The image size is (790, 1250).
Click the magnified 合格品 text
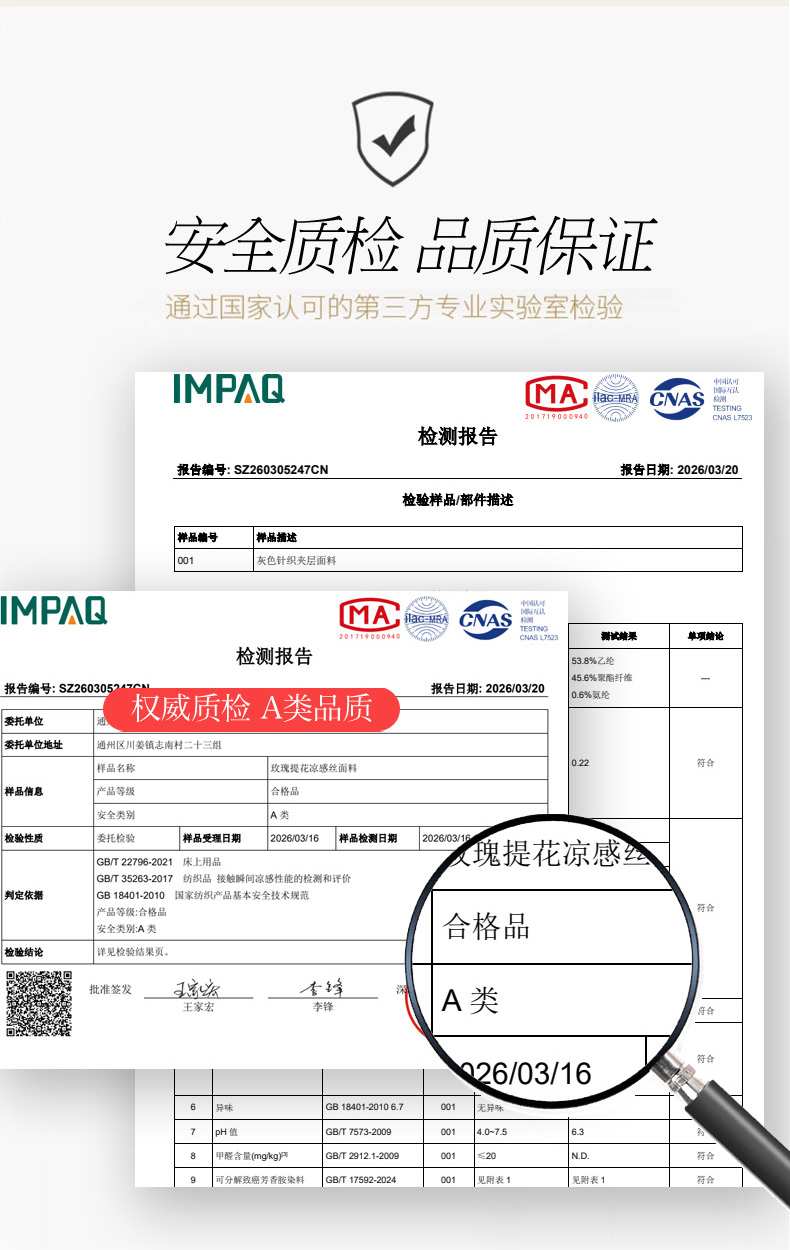pos(486,926)
